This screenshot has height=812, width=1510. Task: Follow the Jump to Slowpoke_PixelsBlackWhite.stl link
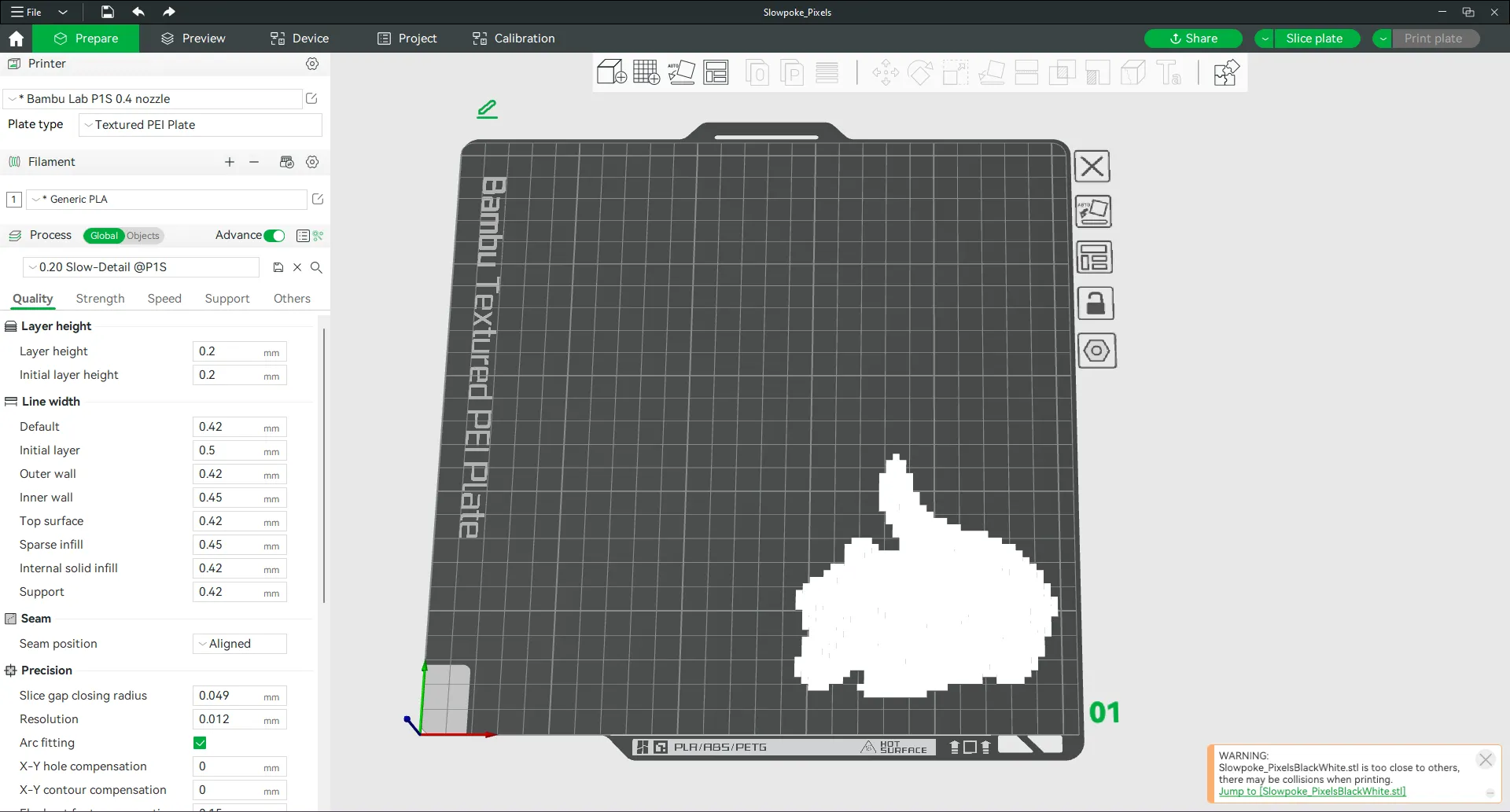click(x=1312, y=792)
